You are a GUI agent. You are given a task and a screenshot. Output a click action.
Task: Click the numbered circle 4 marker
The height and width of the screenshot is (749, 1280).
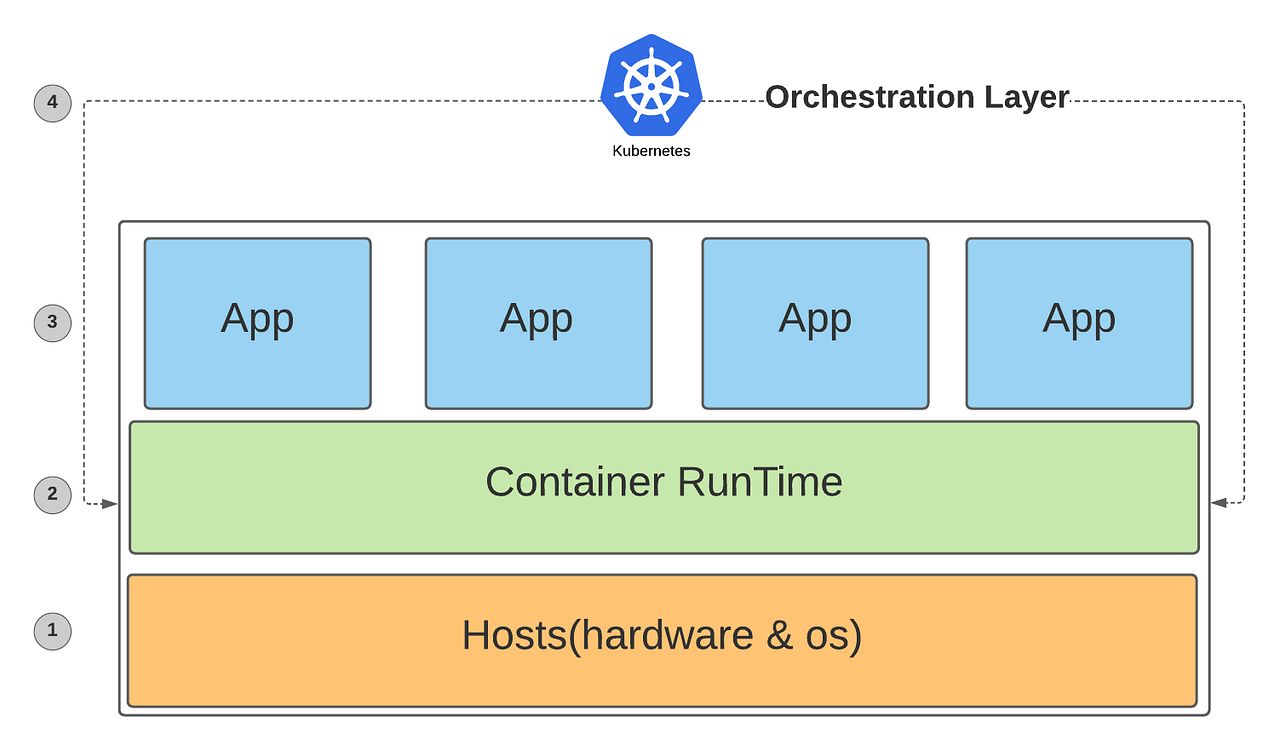click(x=52, y=103)
